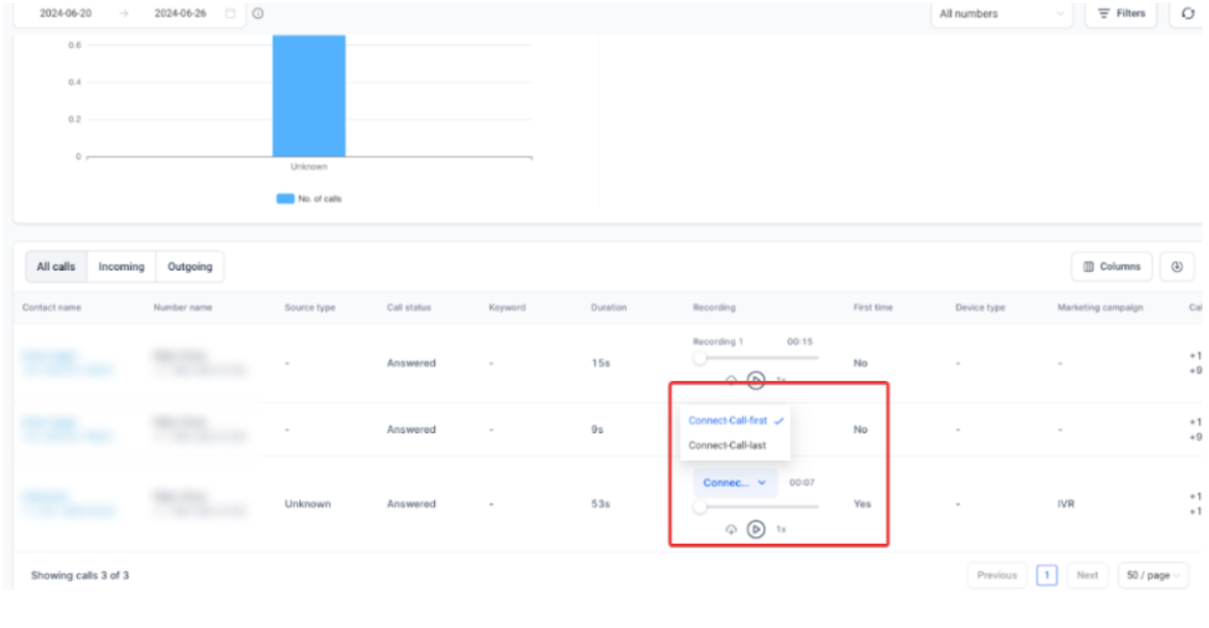Switch to the Outgoing tab
The image size is (1209, 628).
[190, 267]
